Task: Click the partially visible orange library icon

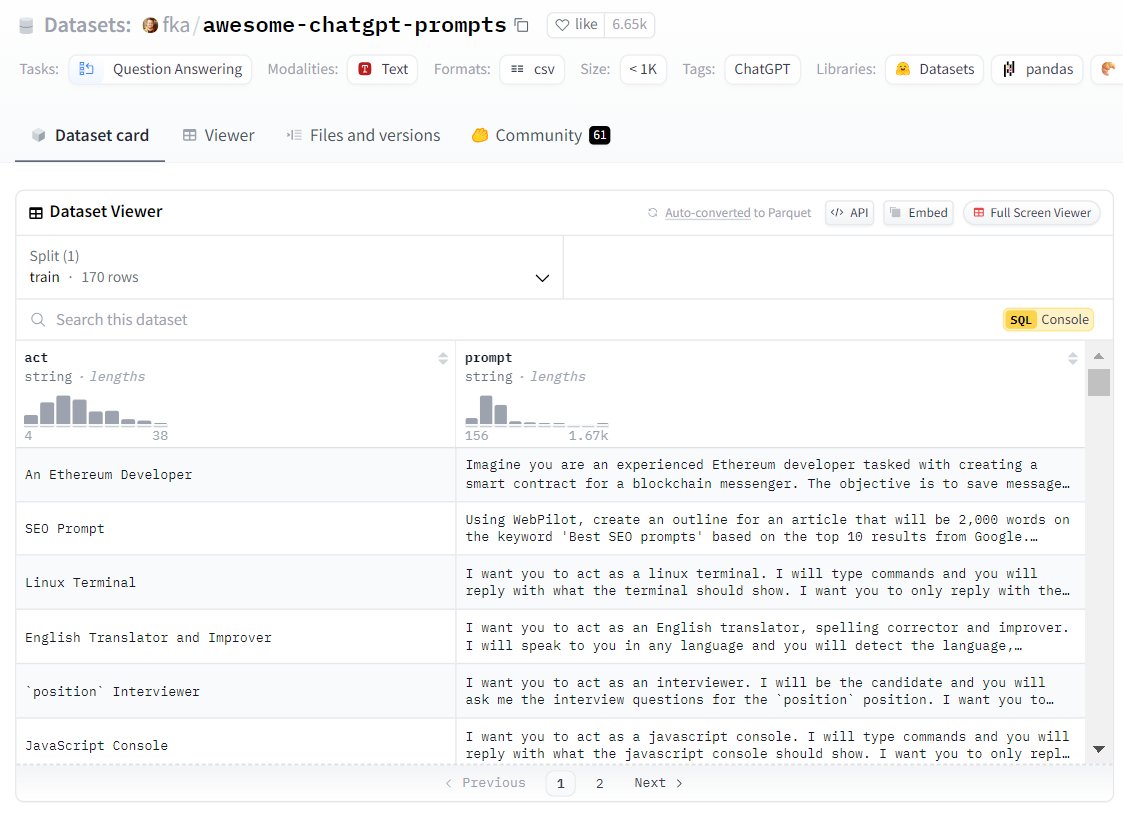Action: 1107,69
